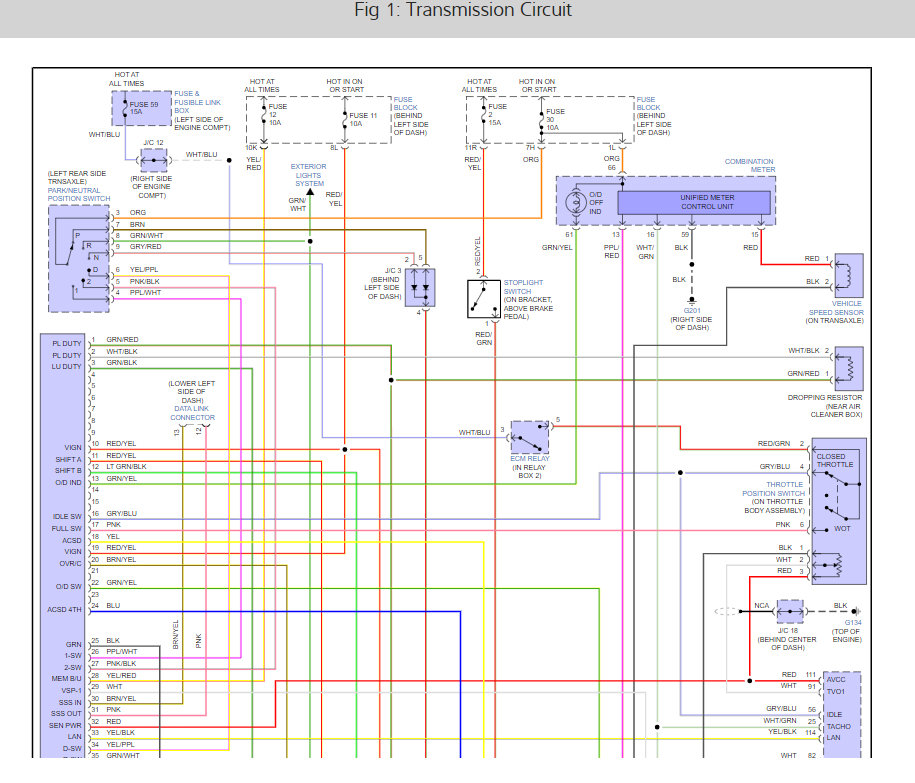Open the Data Link Connector link

pyautogui.click(x=193, y=413)
